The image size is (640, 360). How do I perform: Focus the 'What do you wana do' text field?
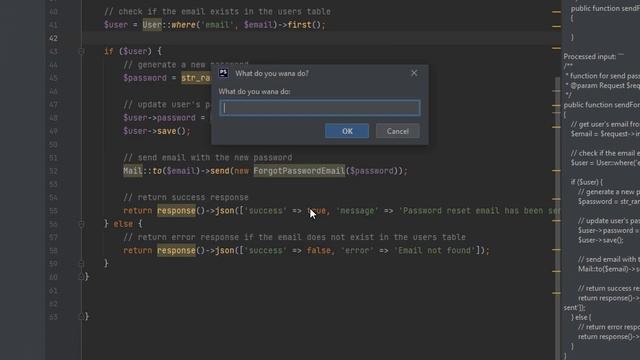pyautogui.click(x=320, y=108)
